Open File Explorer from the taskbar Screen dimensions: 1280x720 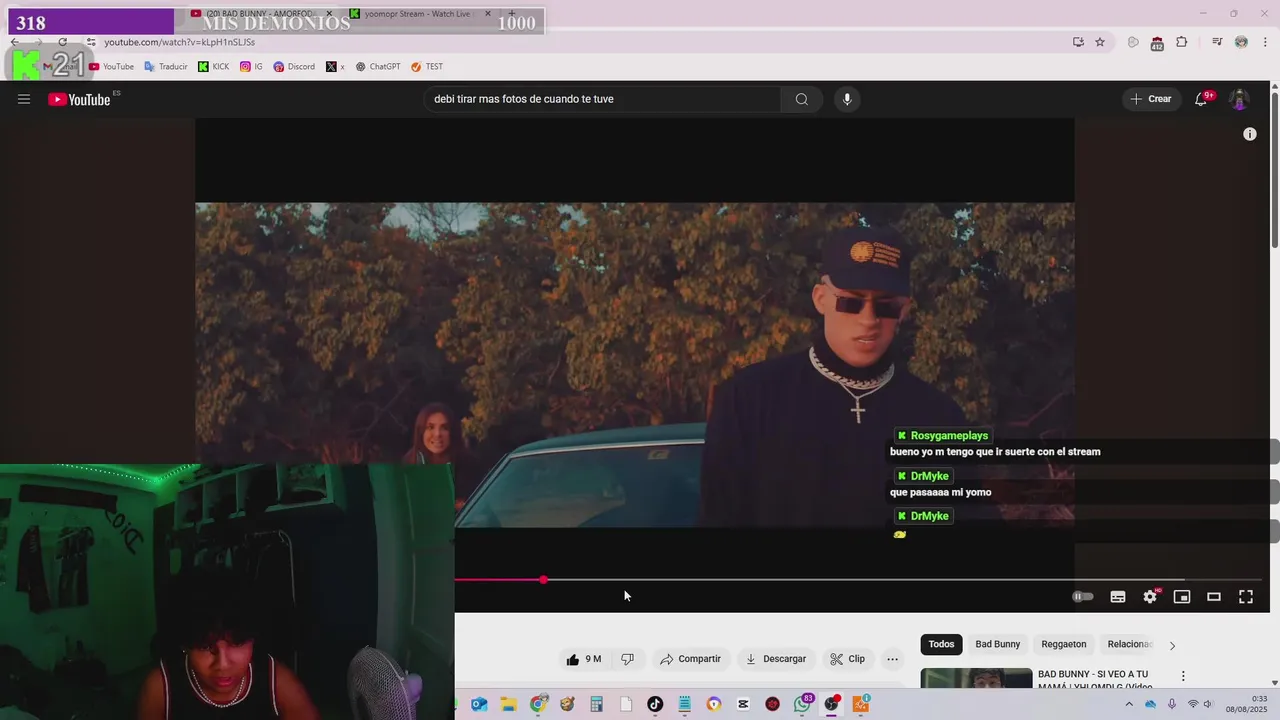coord(508,704)
